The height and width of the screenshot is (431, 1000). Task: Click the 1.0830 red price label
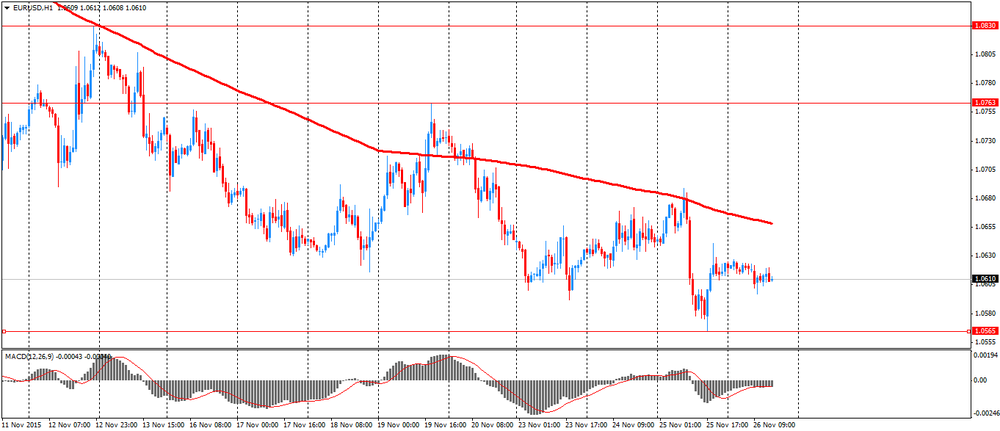click(x=983, y=26)
